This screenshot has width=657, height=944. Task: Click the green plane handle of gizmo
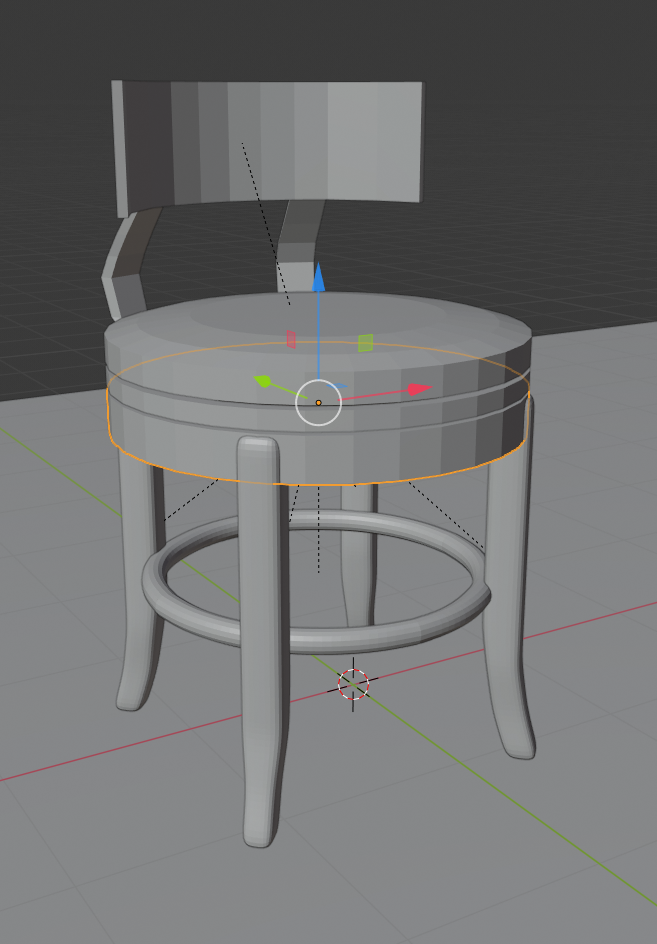pos(365,343)
